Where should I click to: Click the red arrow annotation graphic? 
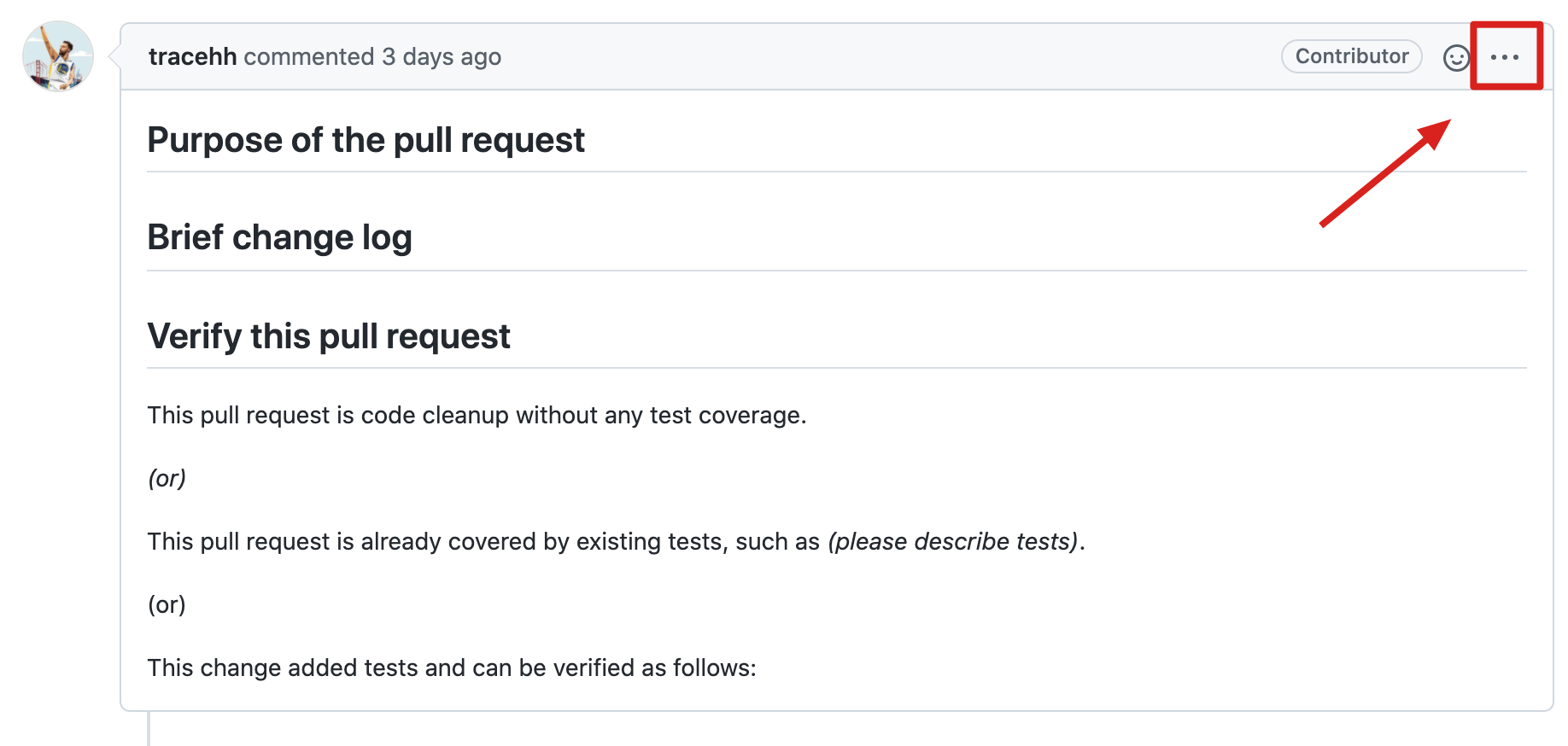point(1385,172)
